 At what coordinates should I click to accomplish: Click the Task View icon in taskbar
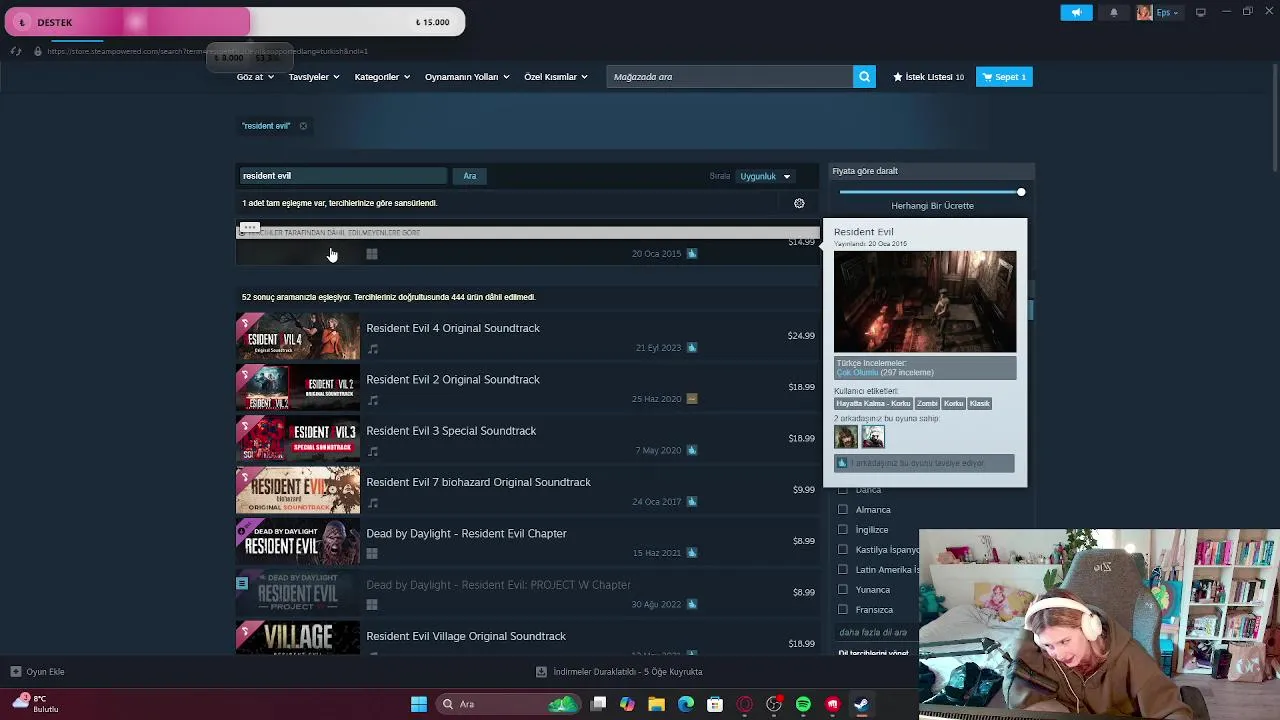[x=598, y=704]
